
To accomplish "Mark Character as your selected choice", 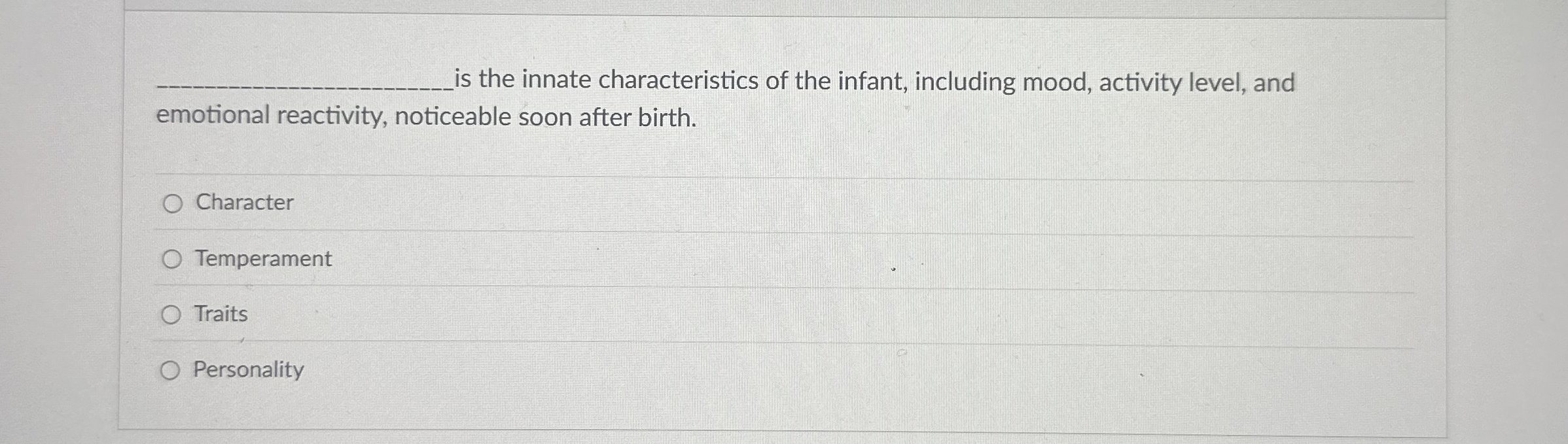I will pos(171,203).
